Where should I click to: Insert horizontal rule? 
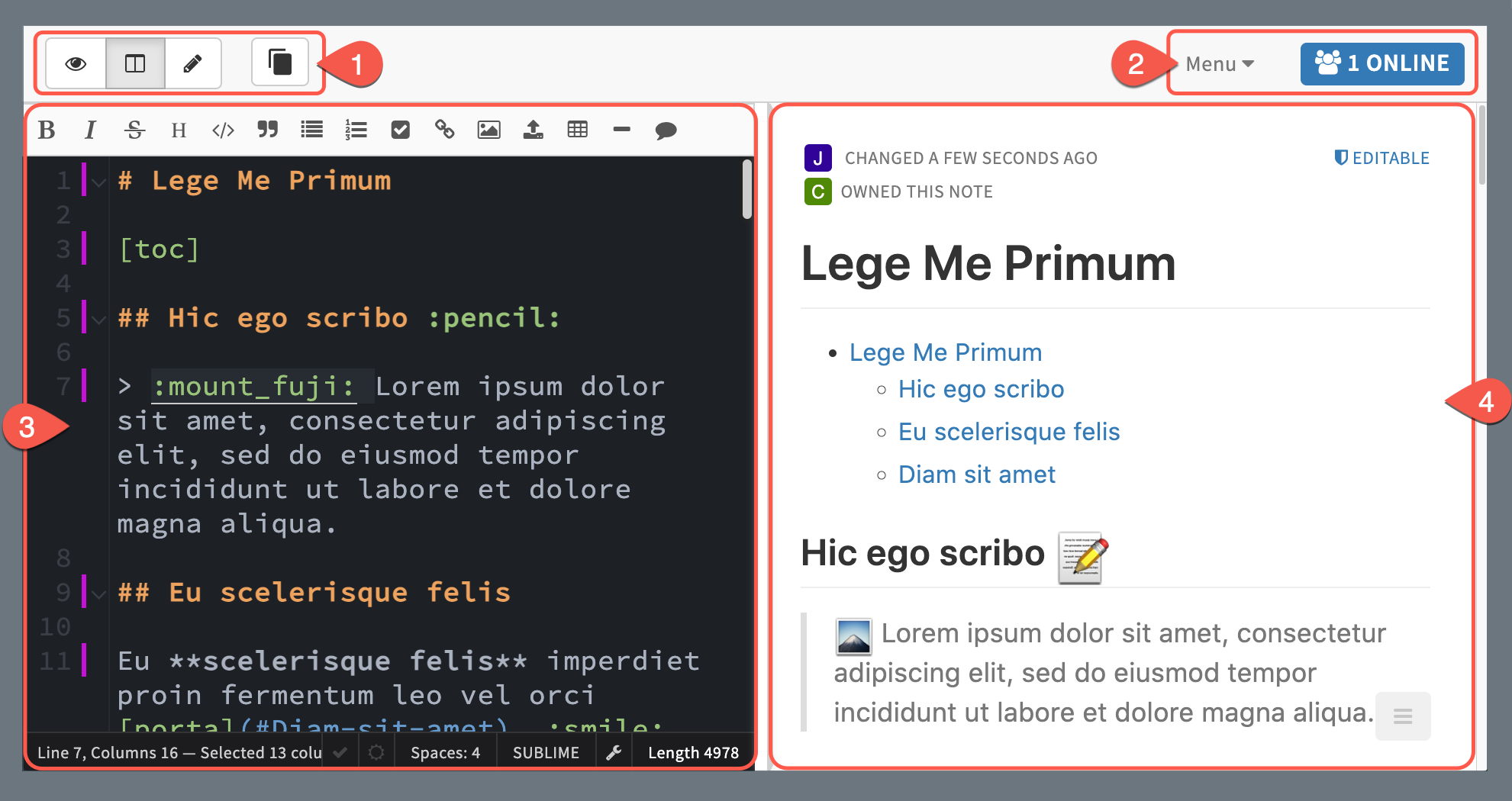[x=622, y=130]
